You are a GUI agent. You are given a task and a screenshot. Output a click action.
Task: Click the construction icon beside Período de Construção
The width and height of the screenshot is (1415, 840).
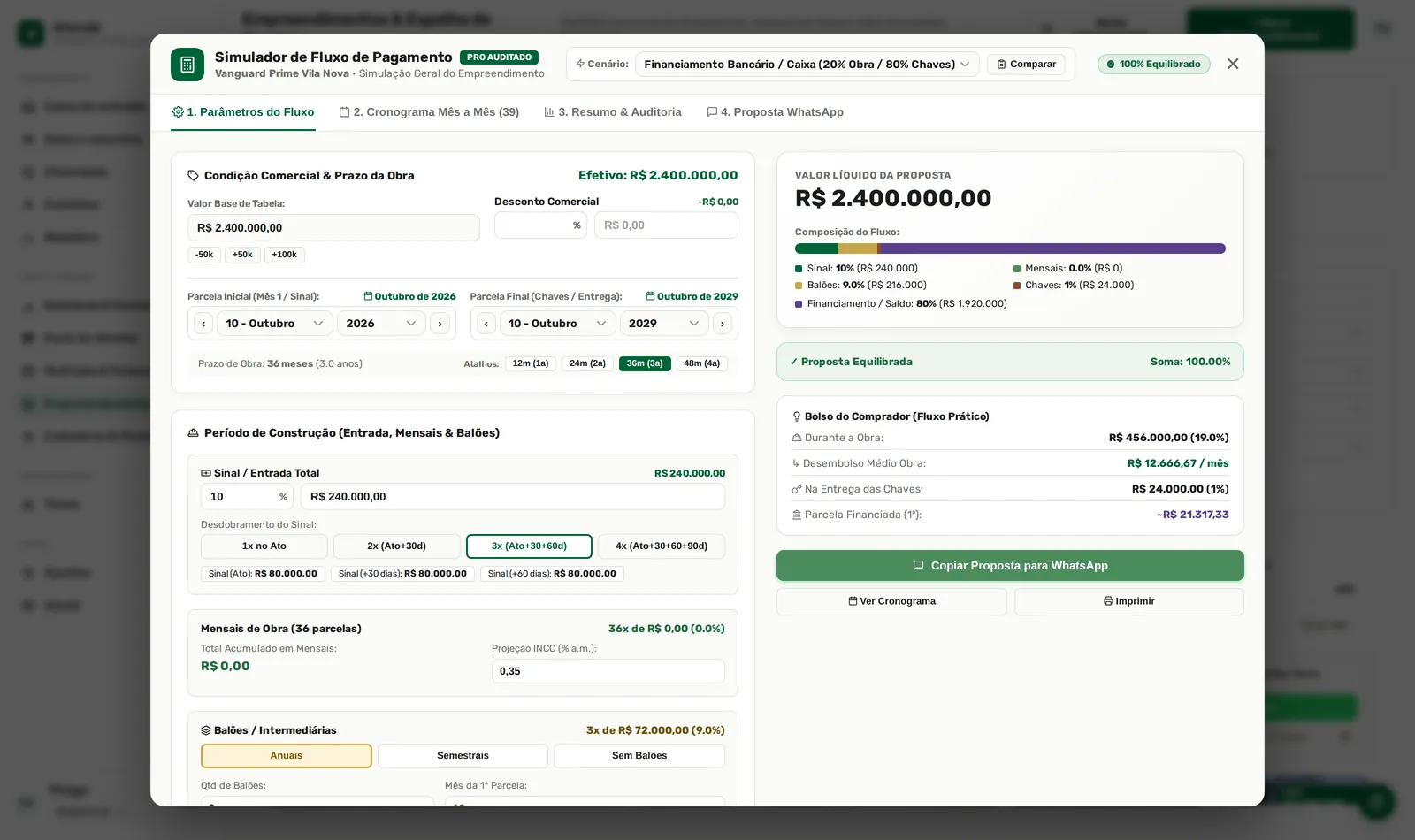(x=193, y=433)
